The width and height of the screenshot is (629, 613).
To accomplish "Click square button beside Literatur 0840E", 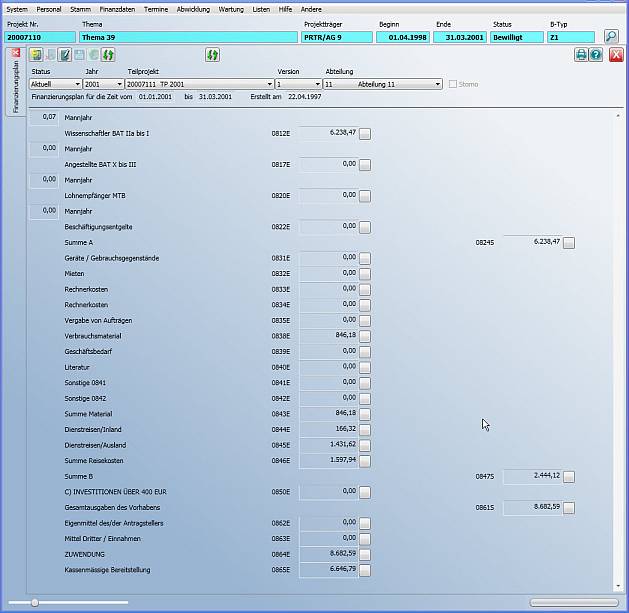I will pyautogui.click(x=365, y=367).
